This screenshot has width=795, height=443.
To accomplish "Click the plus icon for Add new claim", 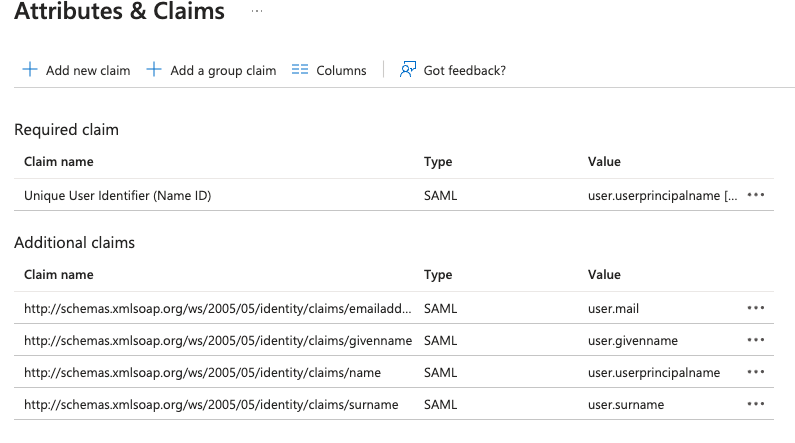I will 30,69.
